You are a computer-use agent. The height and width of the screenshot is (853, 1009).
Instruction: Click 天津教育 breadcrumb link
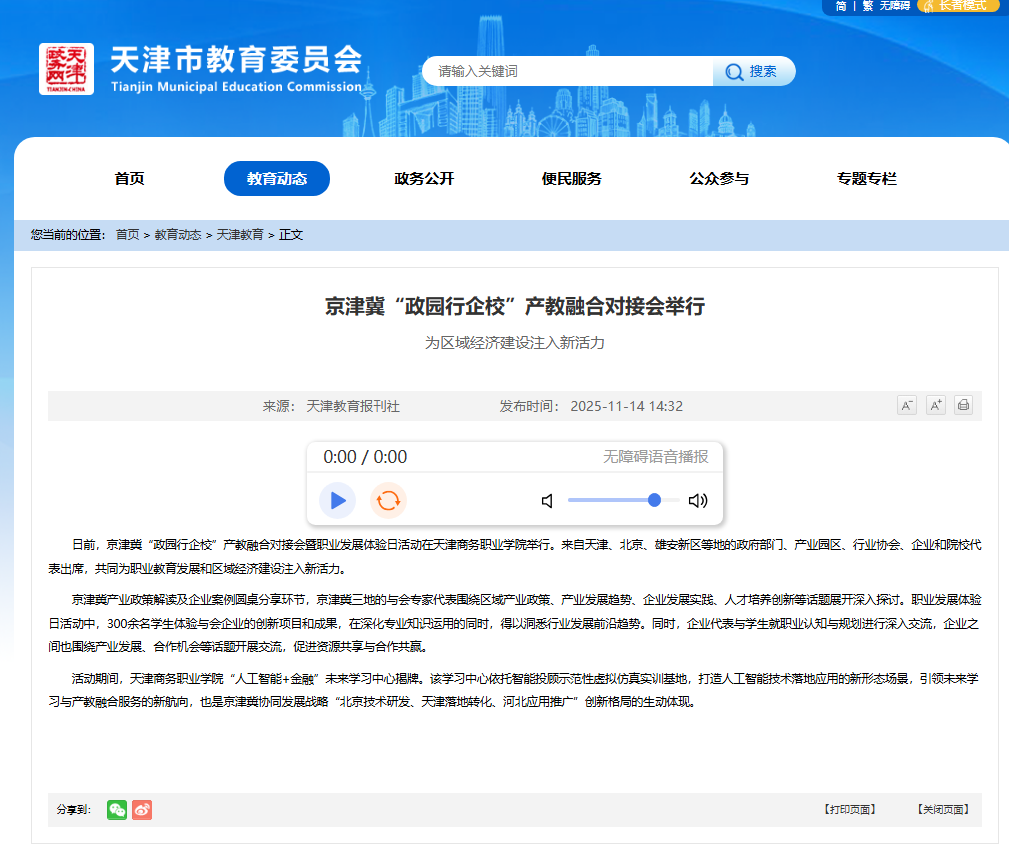coord(240,235)
